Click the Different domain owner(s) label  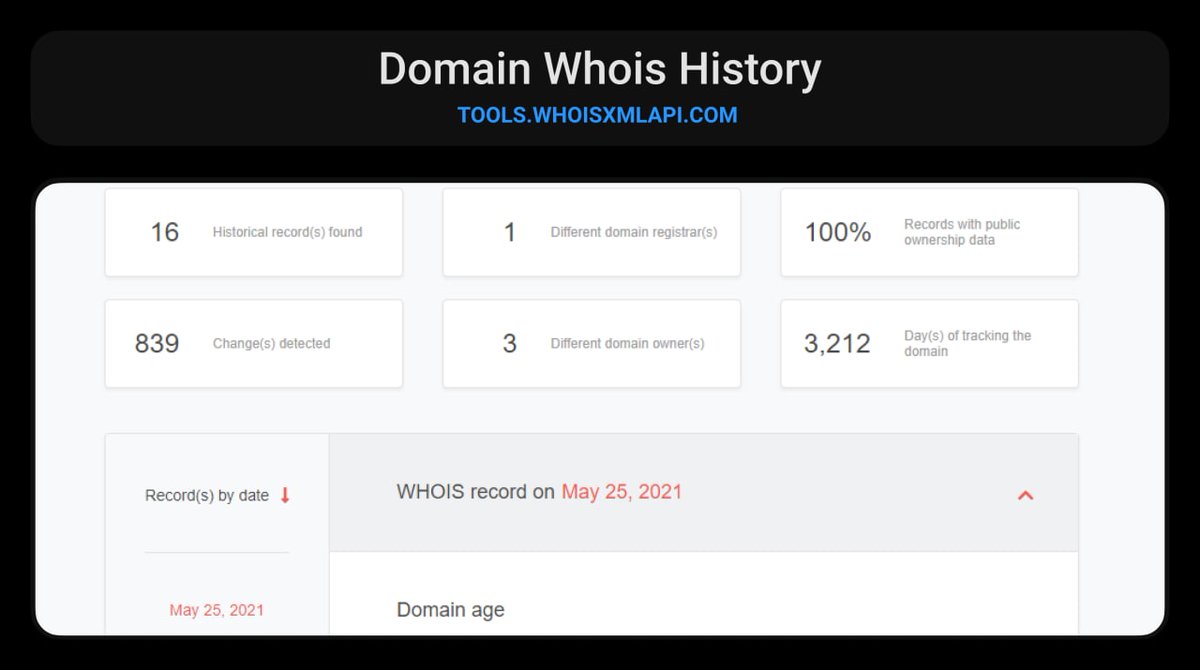click(x=627, y=343)
